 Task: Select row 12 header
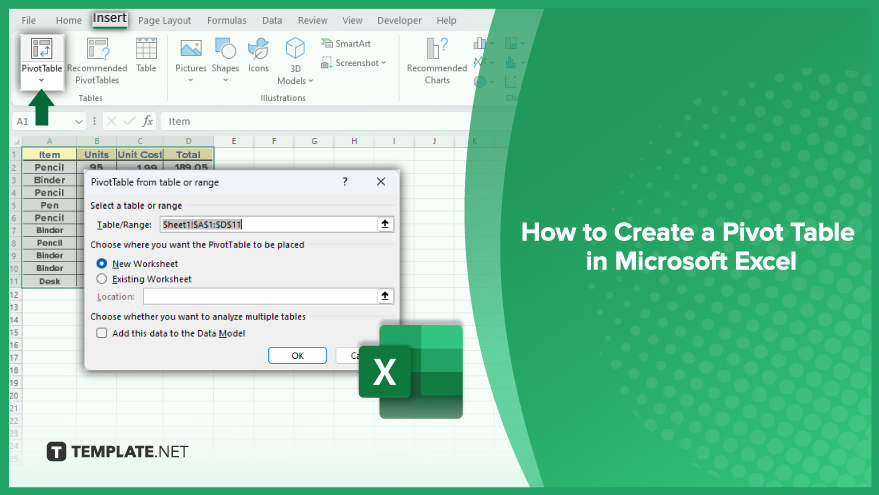(15, 294)
